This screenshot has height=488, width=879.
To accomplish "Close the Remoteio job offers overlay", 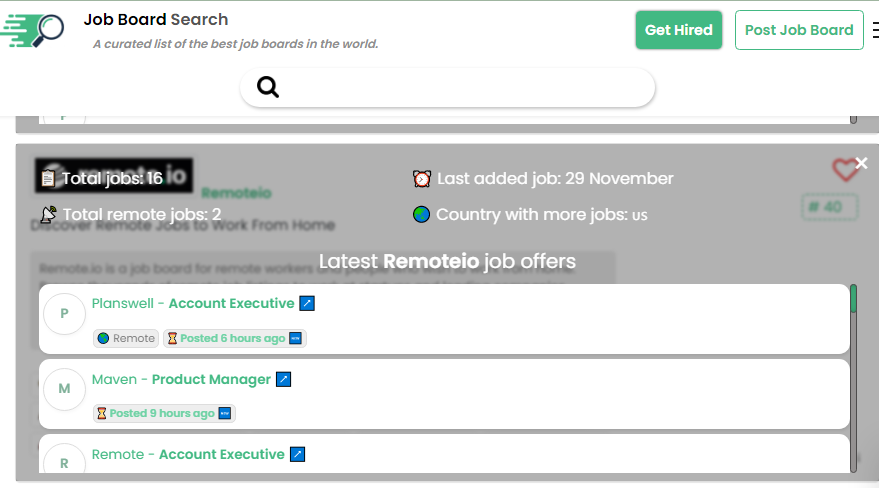I will 862,163.
